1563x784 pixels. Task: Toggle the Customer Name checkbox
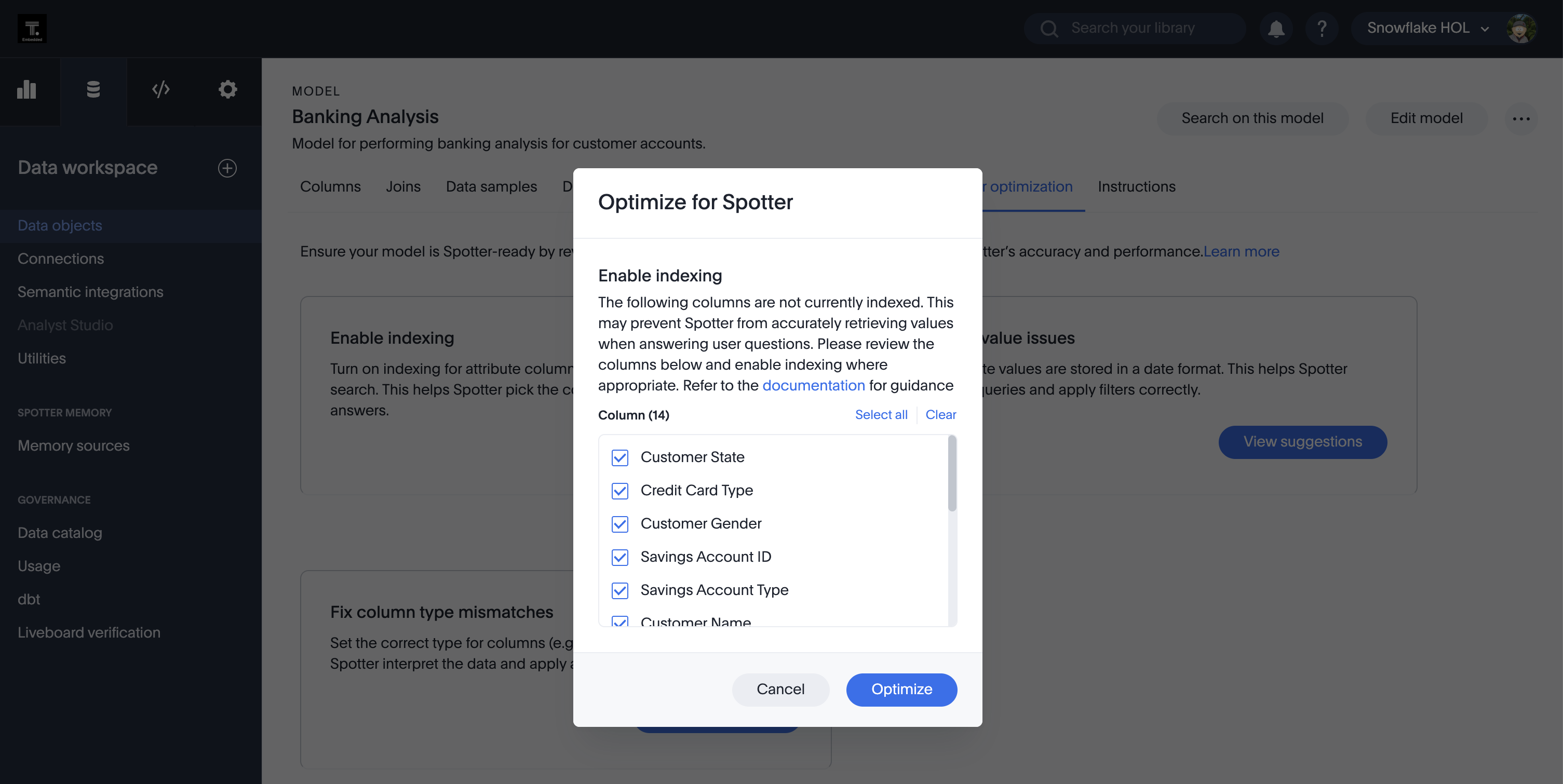[619, 621]
